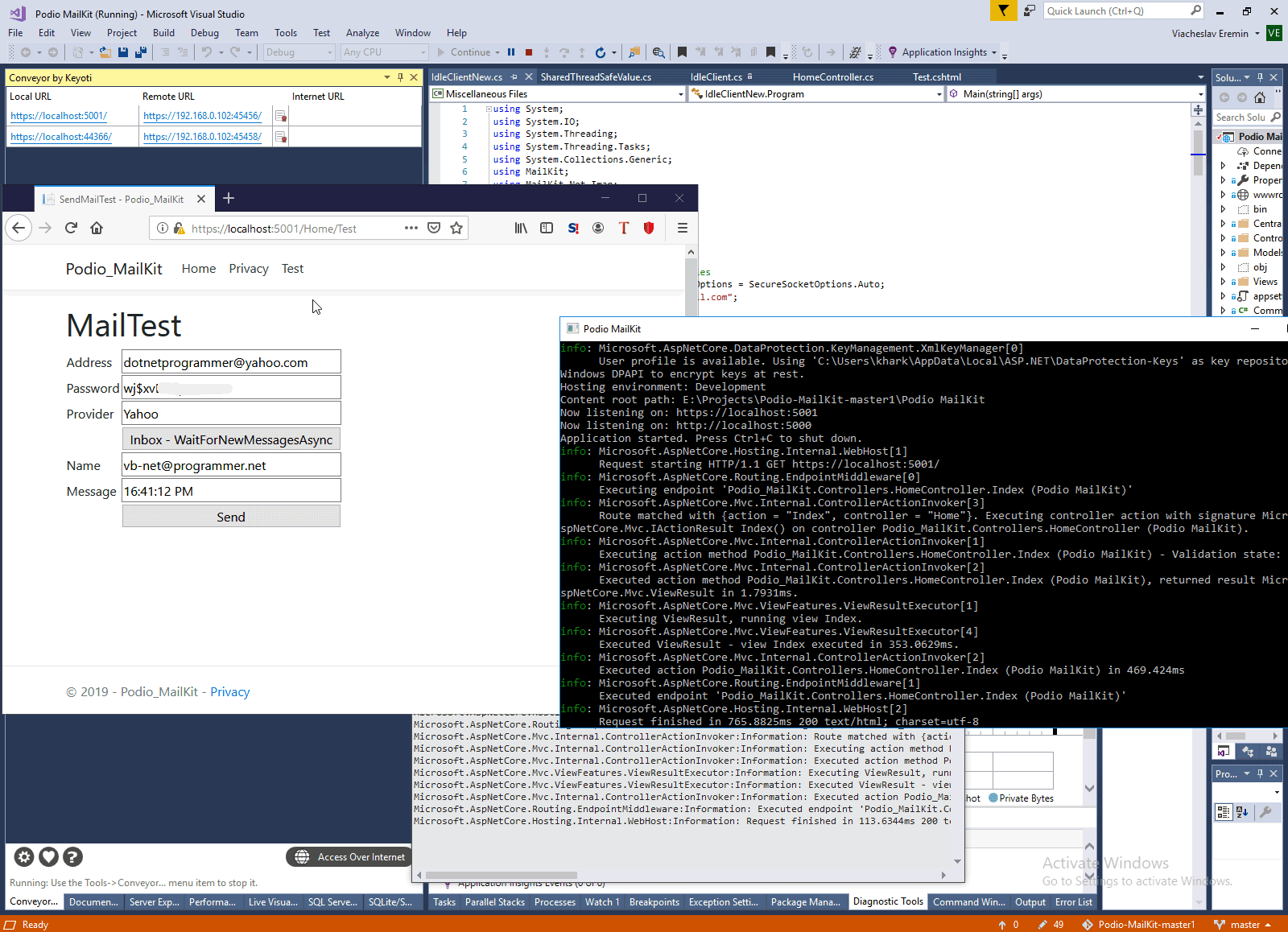Open the Tools menu

286,33
